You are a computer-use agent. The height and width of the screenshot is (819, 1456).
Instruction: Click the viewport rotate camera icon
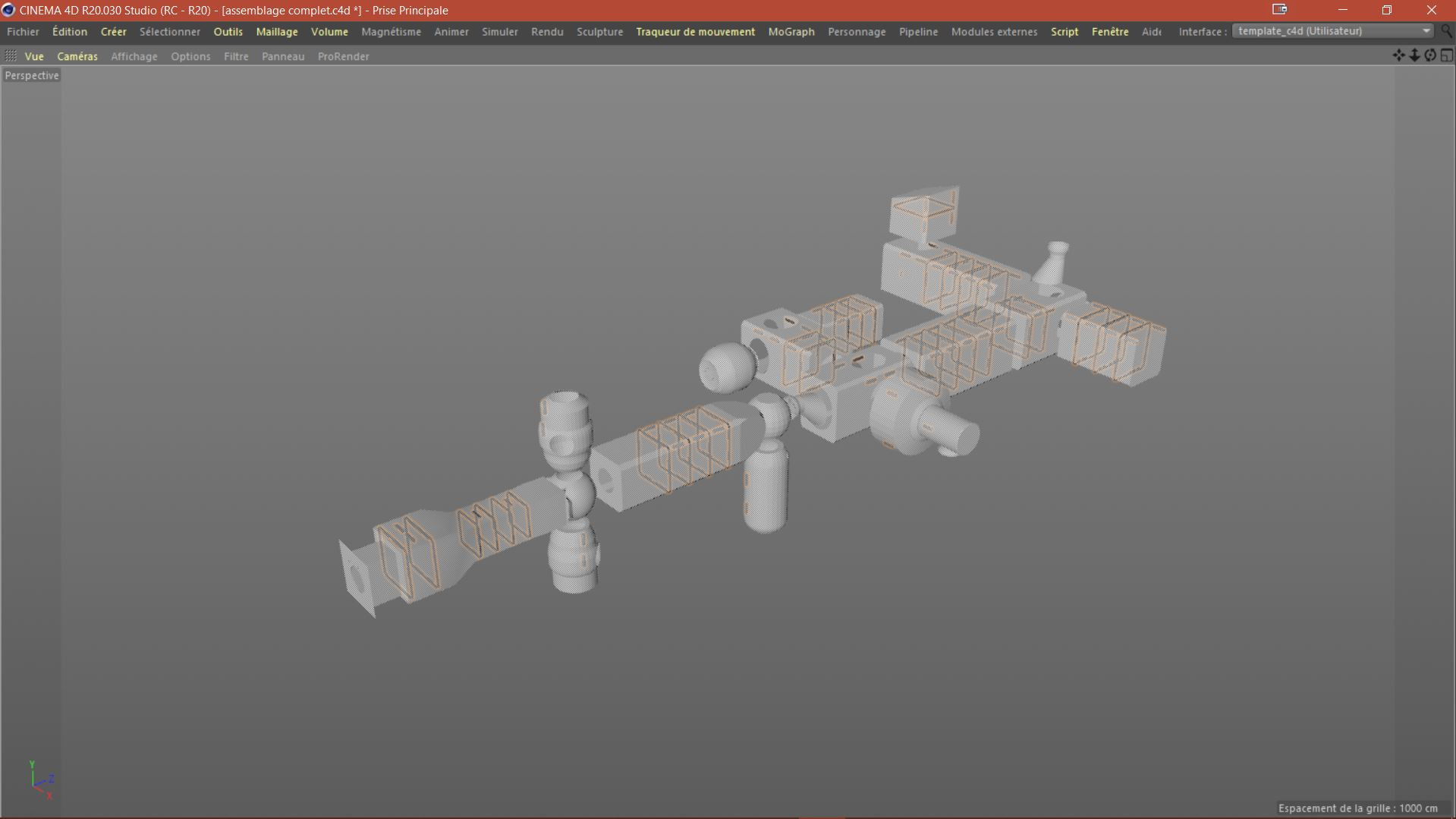1430,55
